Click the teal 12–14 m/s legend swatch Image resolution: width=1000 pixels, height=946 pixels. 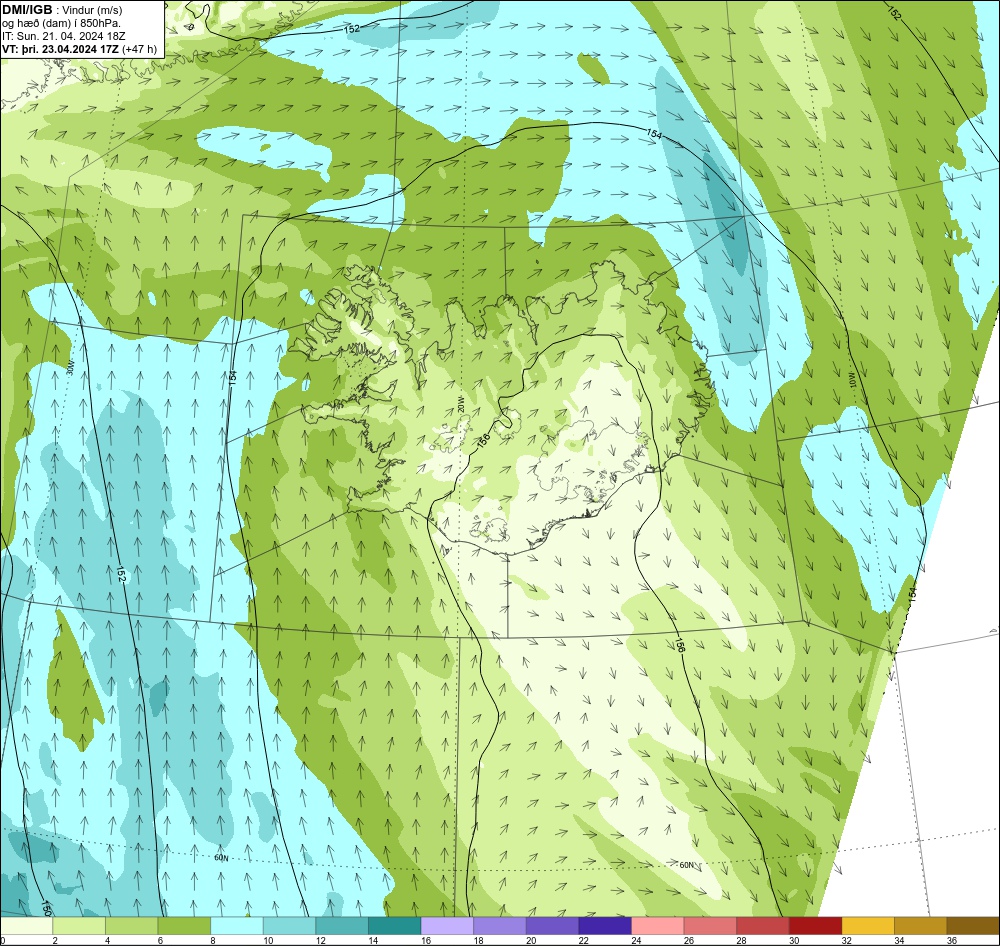342,926
